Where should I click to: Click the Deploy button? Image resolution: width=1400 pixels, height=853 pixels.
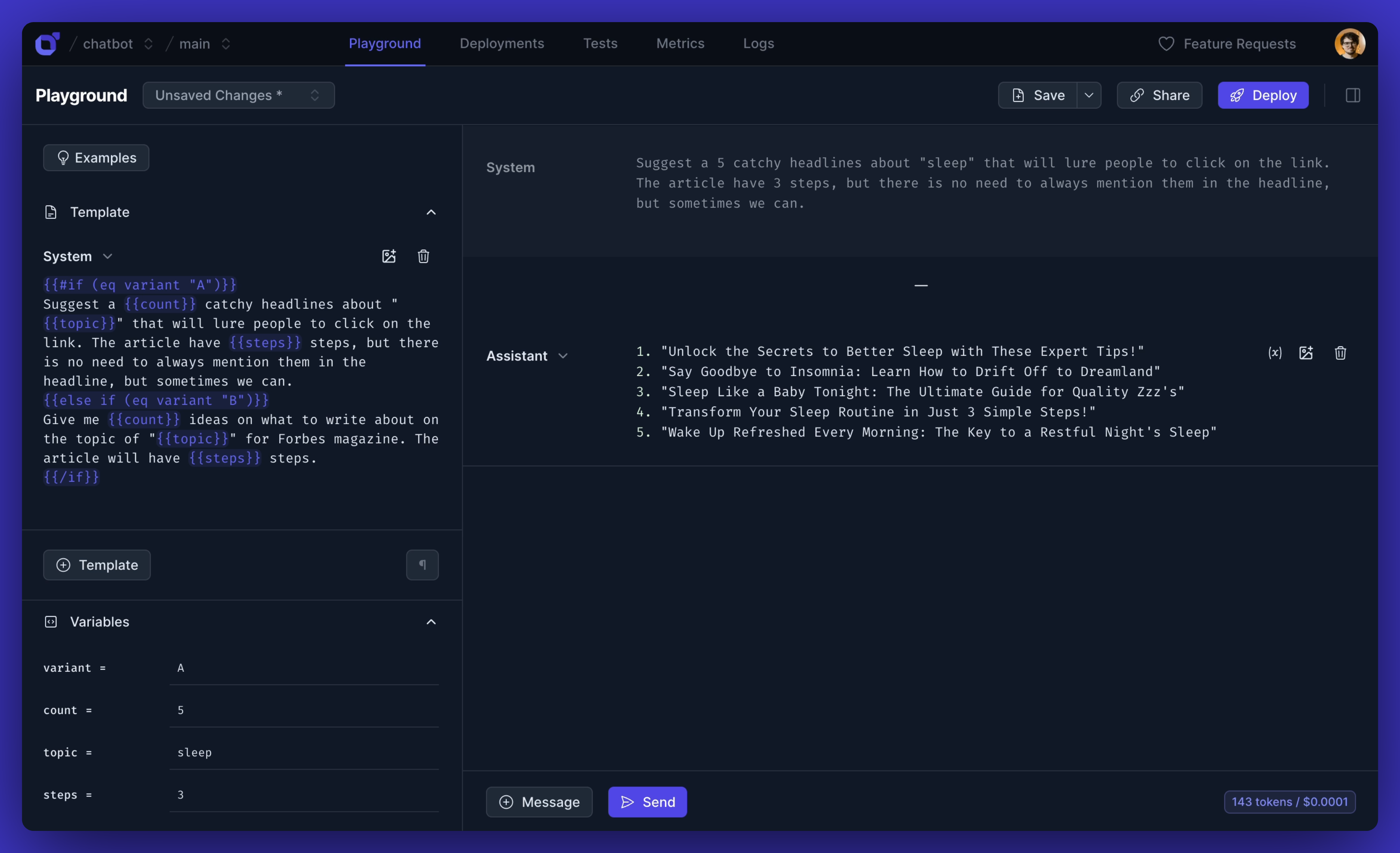tap(1262, 95)
